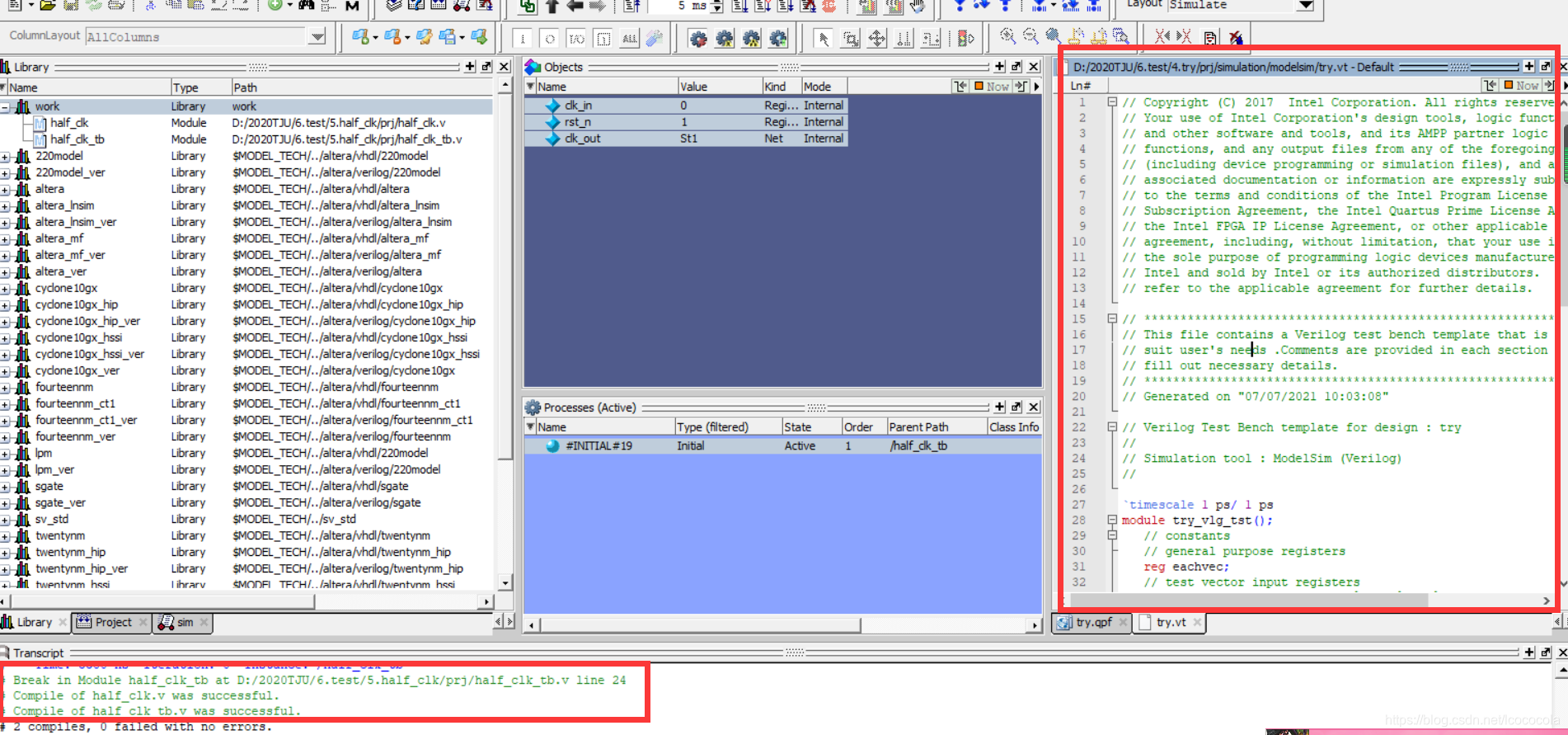Expand the 'lpm' library node
Viewport: 1568px width, 735px height.
click(x=5, y=453)
